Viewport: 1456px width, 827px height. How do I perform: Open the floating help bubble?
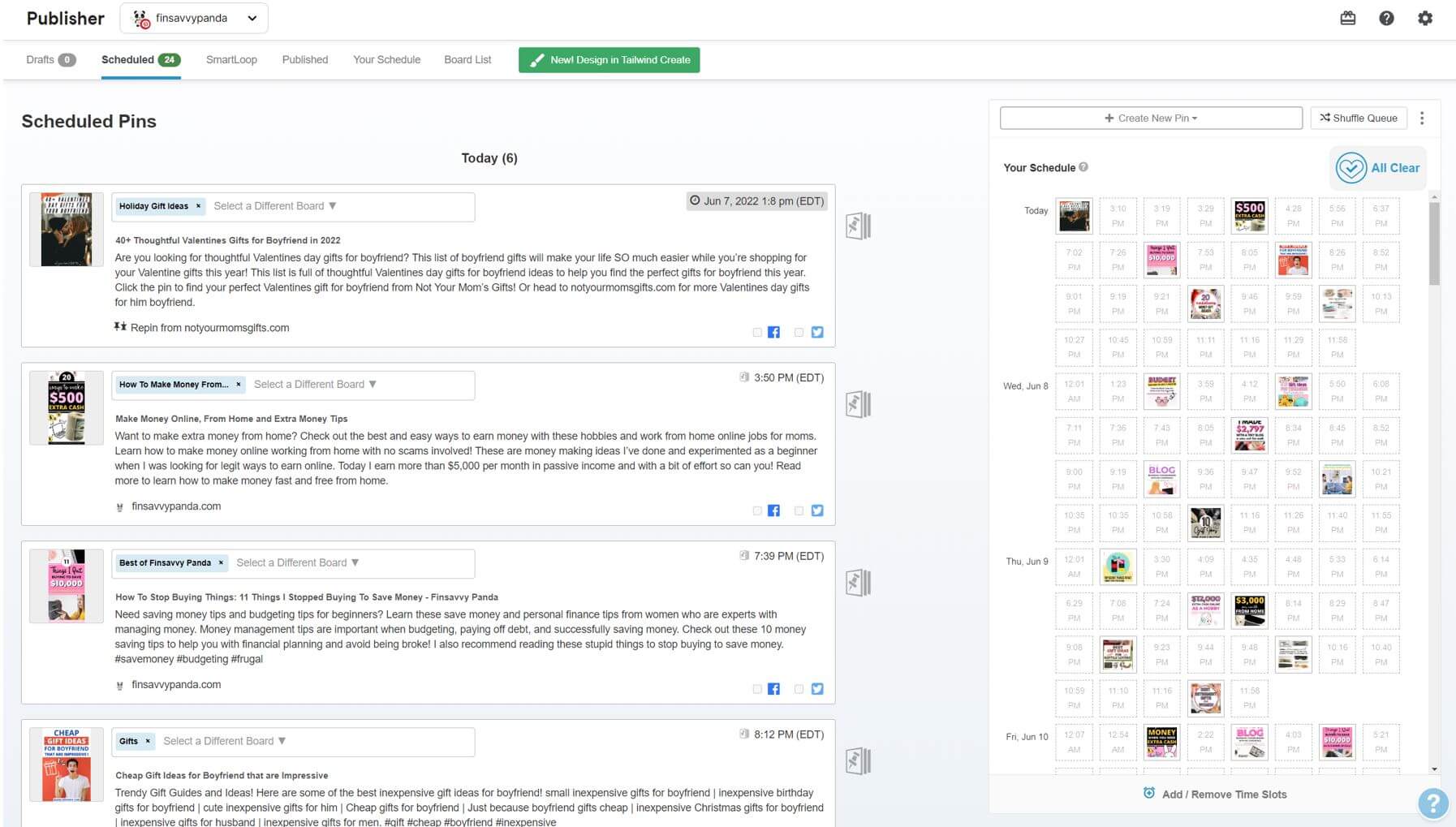1433,803
